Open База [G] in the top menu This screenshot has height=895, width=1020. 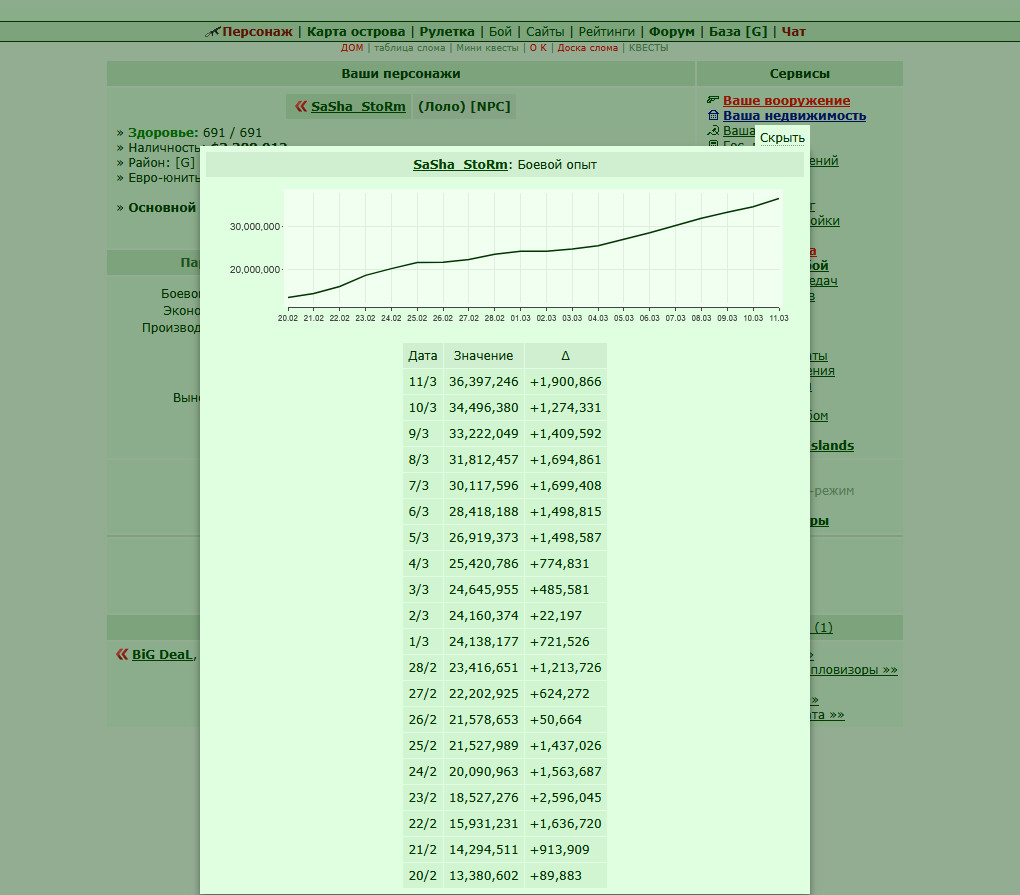tap(738, 32)
